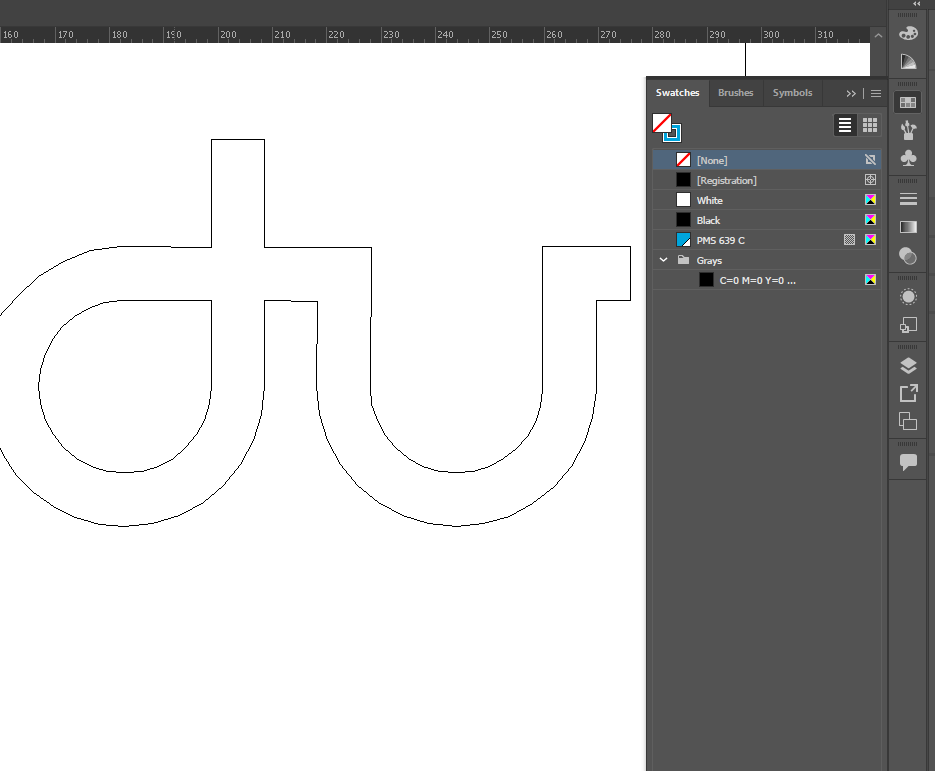Screen dimensions: 935x771
Task: Activate the blue Stroke box in Swatches panel
Action: 674,135
